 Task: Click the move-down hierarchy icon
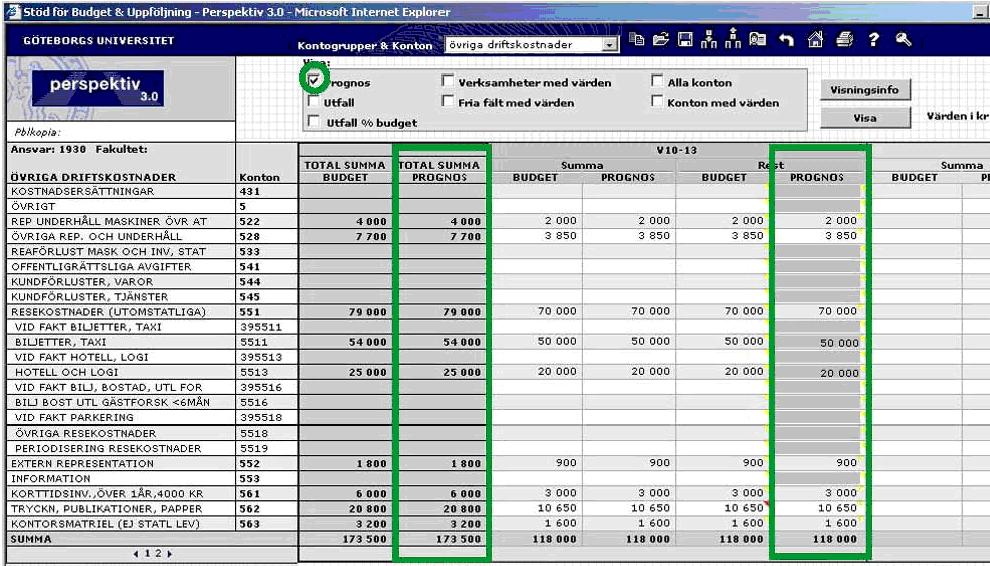click(x=709, y=40)
